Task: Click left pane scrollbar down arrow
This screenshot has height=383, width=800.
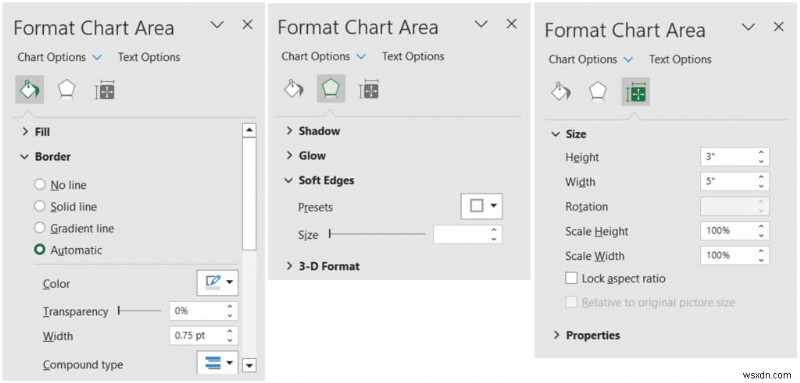Action: point(249,365)
